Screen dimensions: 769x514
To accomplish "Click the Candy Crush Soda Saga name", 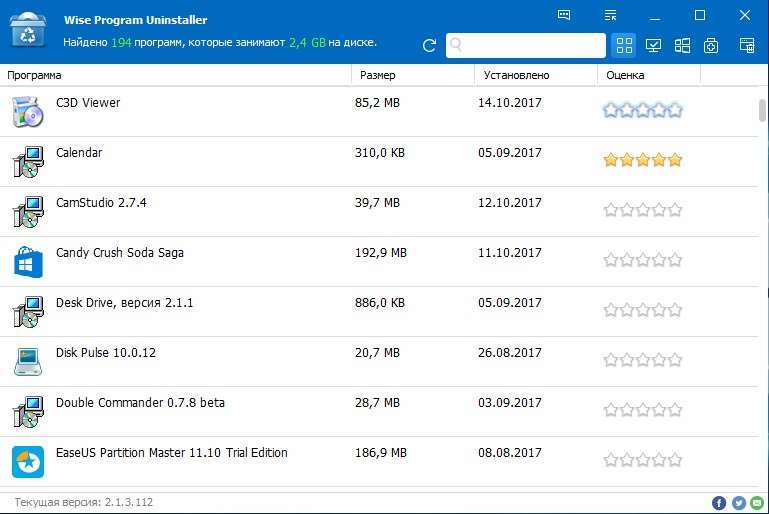I will coord(120,253).
